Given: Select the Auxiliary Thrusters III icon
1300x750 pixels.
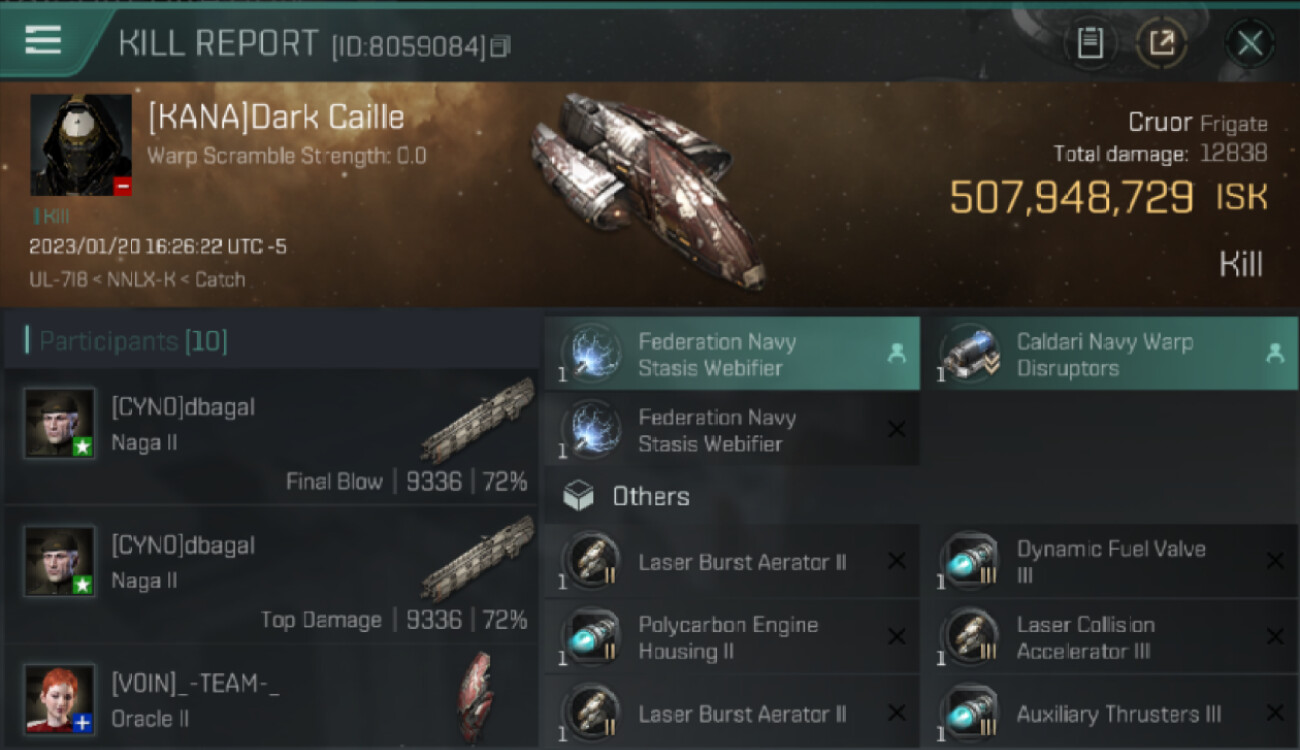Looking at the screenshot, I should point(970,713).
